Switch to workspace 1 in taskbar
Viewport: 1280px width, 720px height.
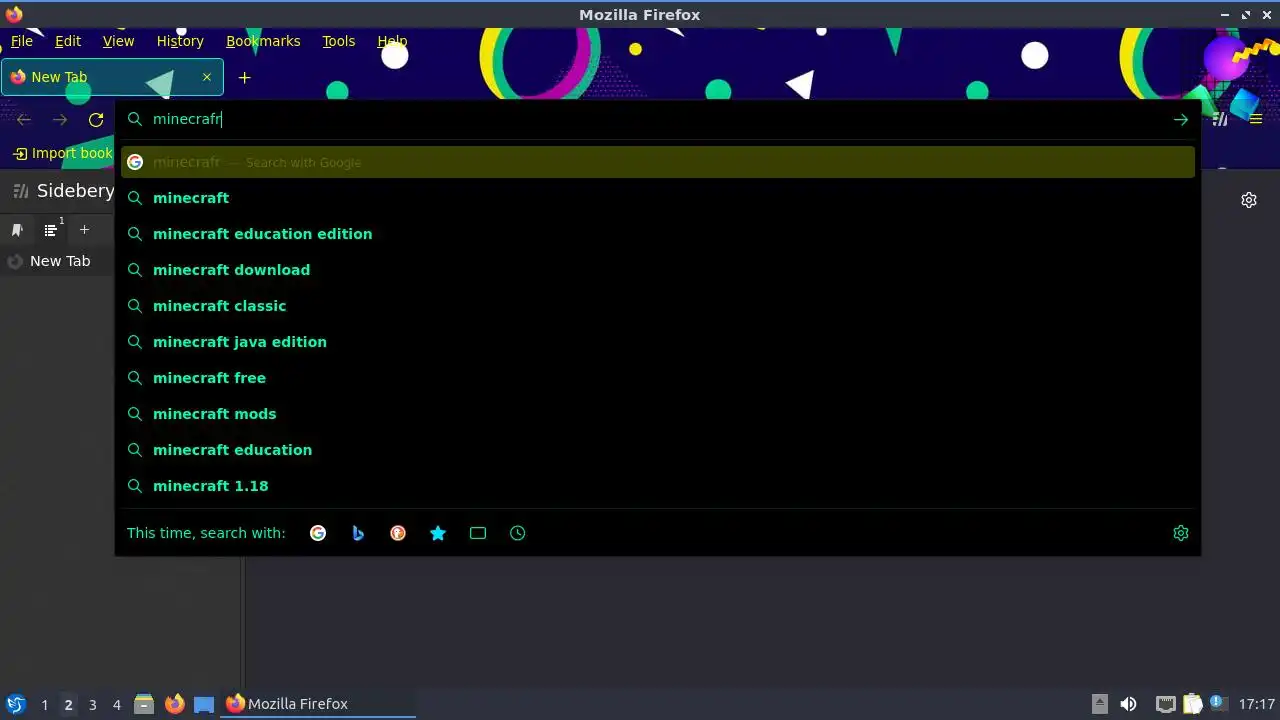tap(44, 705)
